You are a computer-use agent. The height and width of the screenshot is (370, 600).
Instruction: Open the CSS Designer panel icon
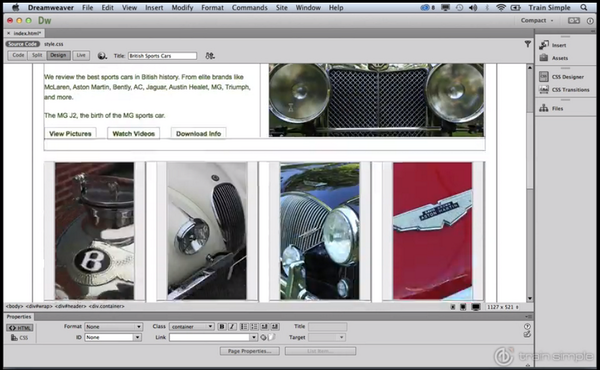pos(544,77)
